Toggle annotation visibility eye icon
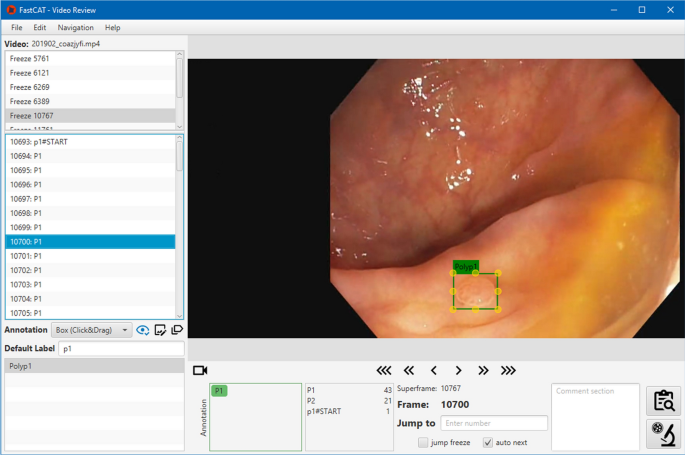The image size is (685, 455). (142, 330)
